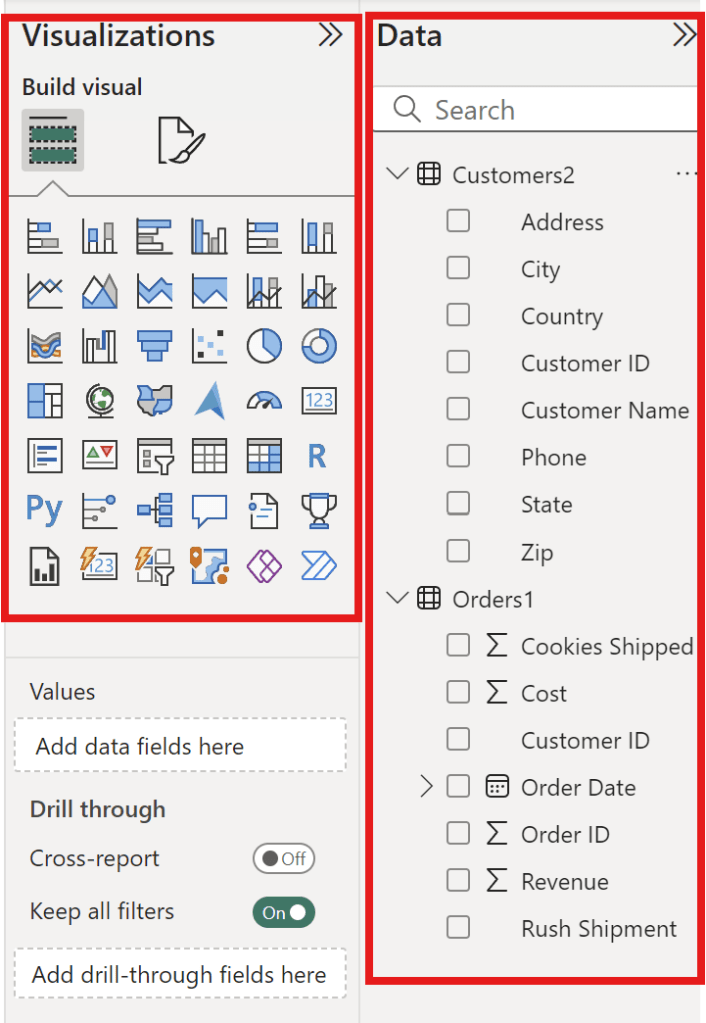Screen dimensions: 706x1023
Task: Insert a Python visual
Action: (45, 510)
